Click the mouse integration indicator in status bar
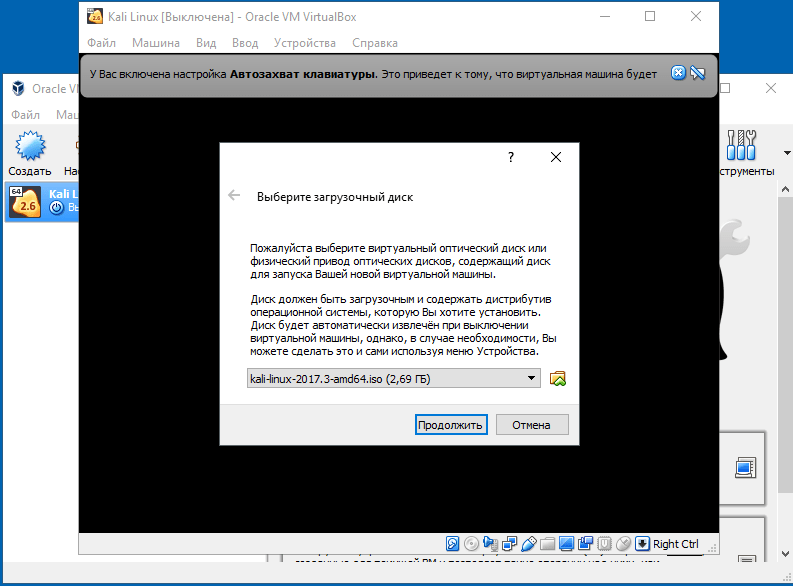 (624, 544)
